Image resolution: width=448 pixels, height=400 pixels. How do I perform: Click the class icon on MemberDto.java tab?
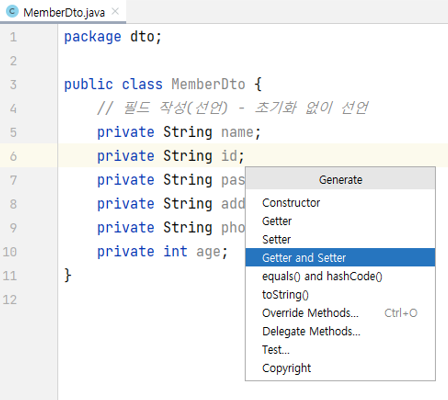click(x=12, y=12)
